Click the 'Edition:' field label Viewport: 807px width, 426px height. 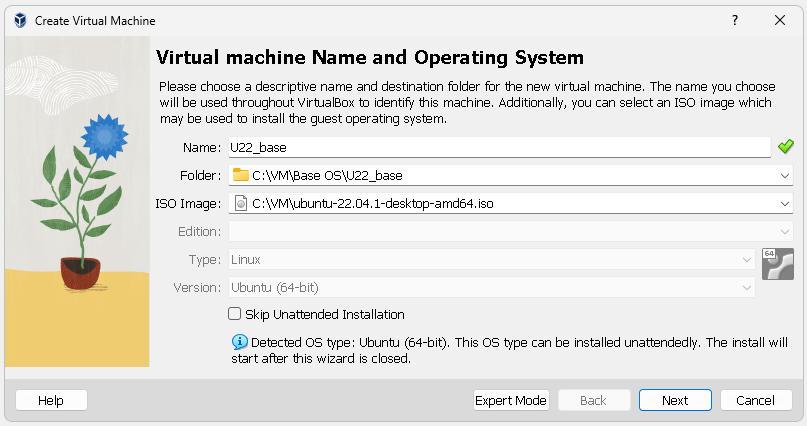(x=200, y=232)
